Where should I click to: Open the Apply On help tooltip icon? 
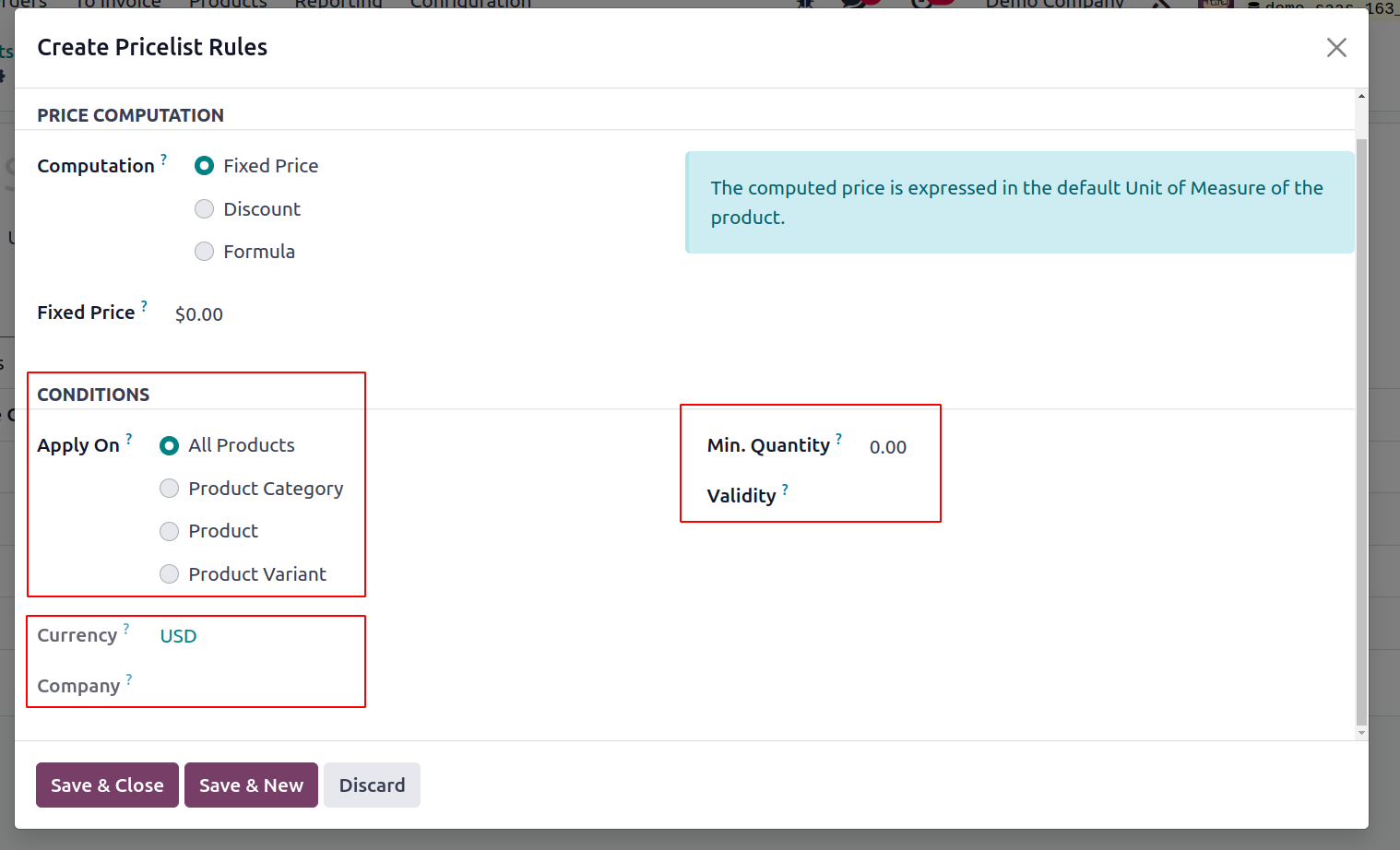[x=129, y=438]
